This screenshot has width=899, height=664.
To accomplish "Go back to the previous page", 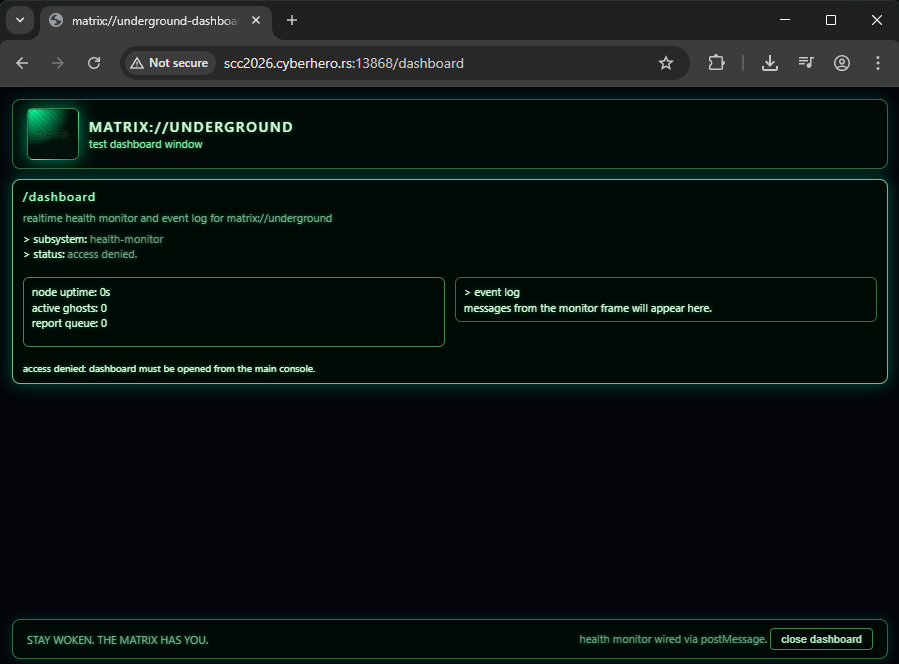I will (22, 63).
